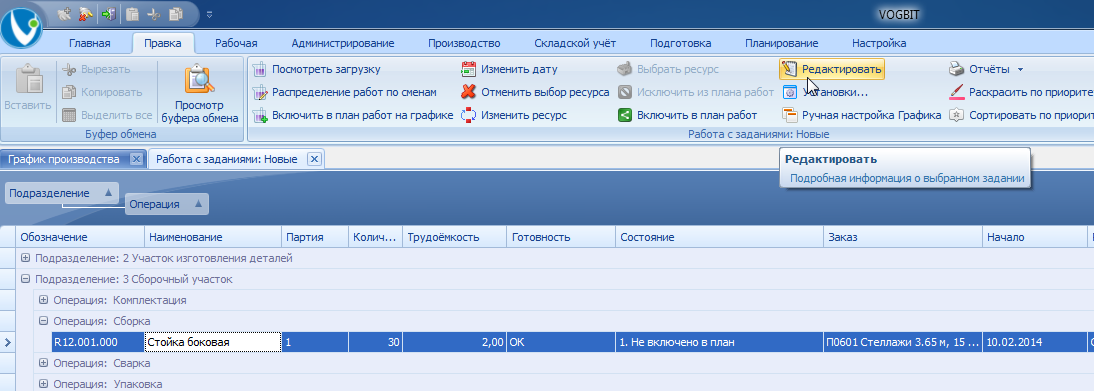Image resolution: width=1094 pixels, height=391 pixels.
Task: Open the Отчёты reports dropdown
Action: [986, 70]
